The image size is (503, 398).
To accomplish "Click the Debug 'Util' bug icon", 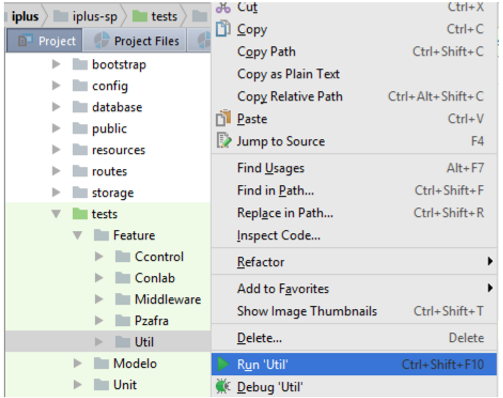I will point(223,386).
